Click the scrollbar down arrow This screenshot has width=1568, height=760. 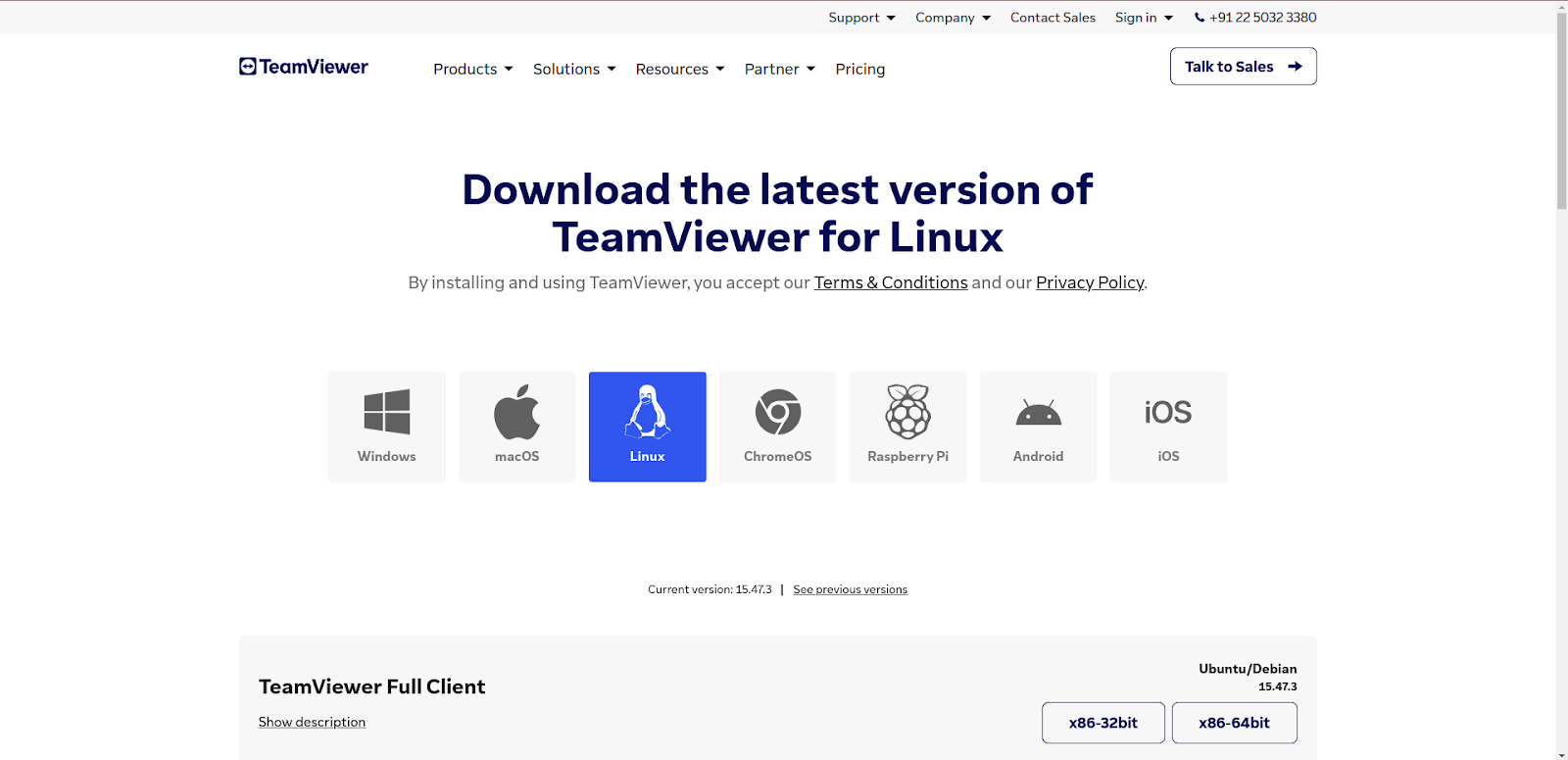(x=1562, y=754)
